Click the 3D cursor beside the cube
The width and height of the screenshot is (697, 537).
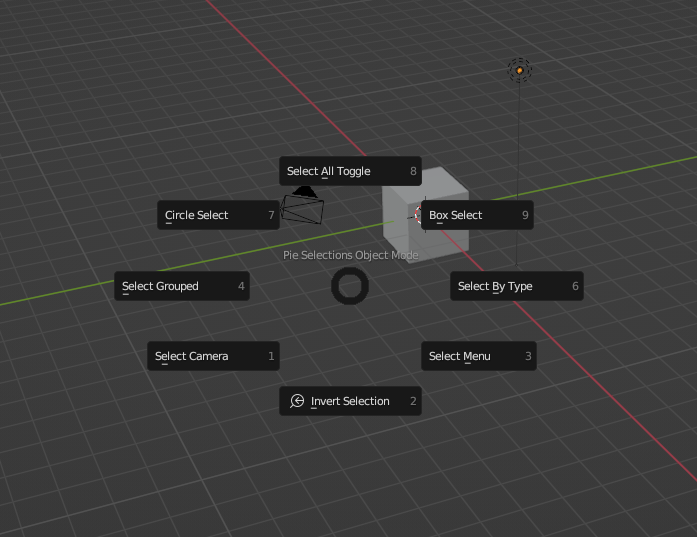(418, 213)
